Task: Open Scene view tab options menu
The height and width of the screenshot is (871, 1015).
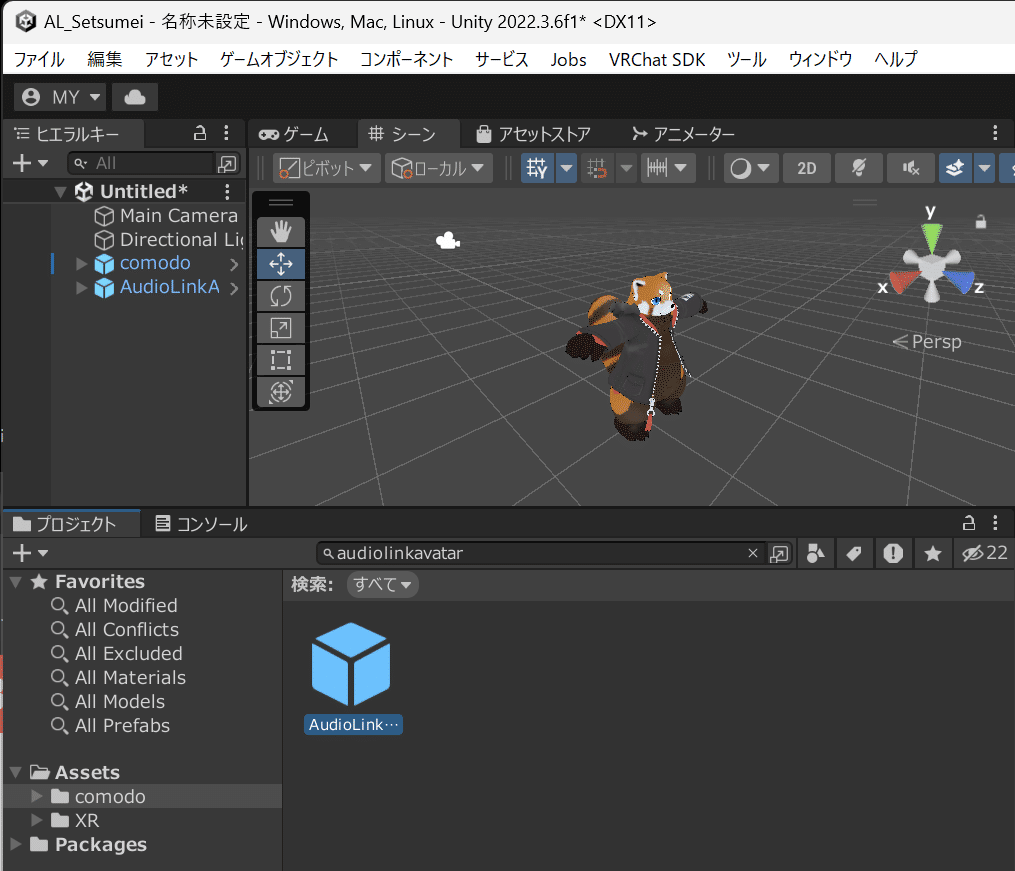Action: 995,133
